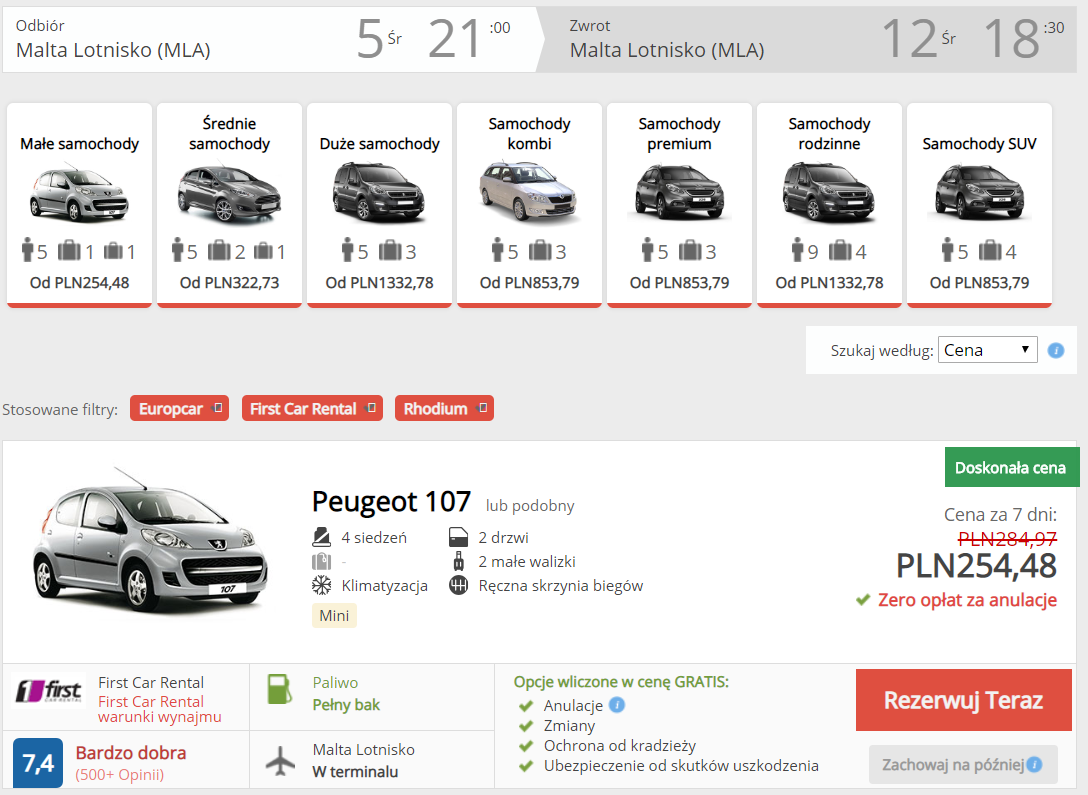
Task: Click the Rezerwuj Teraz button
Action: tap(964, 700)
